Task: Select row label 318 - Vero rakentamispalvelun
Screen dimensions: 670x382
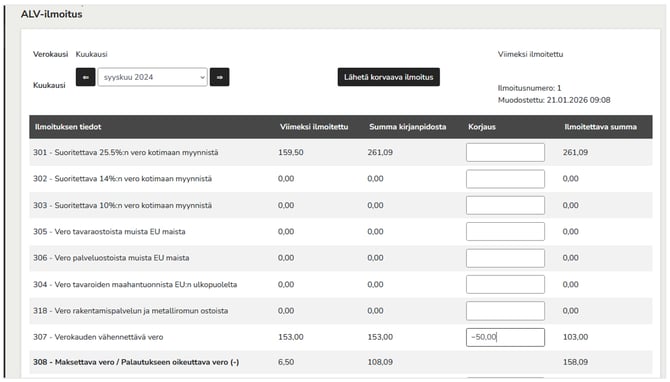Action: tap(130, 311)
